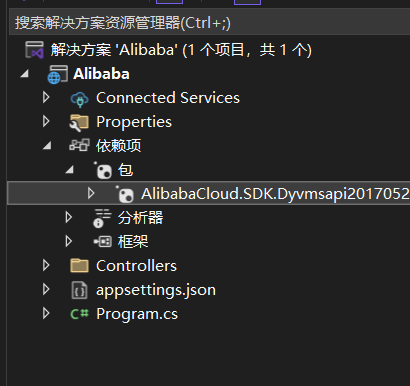Select the 解决方案 'Alibaba' solution node
The height and width of the screenshot is (386, 410).
coord(181,50)
